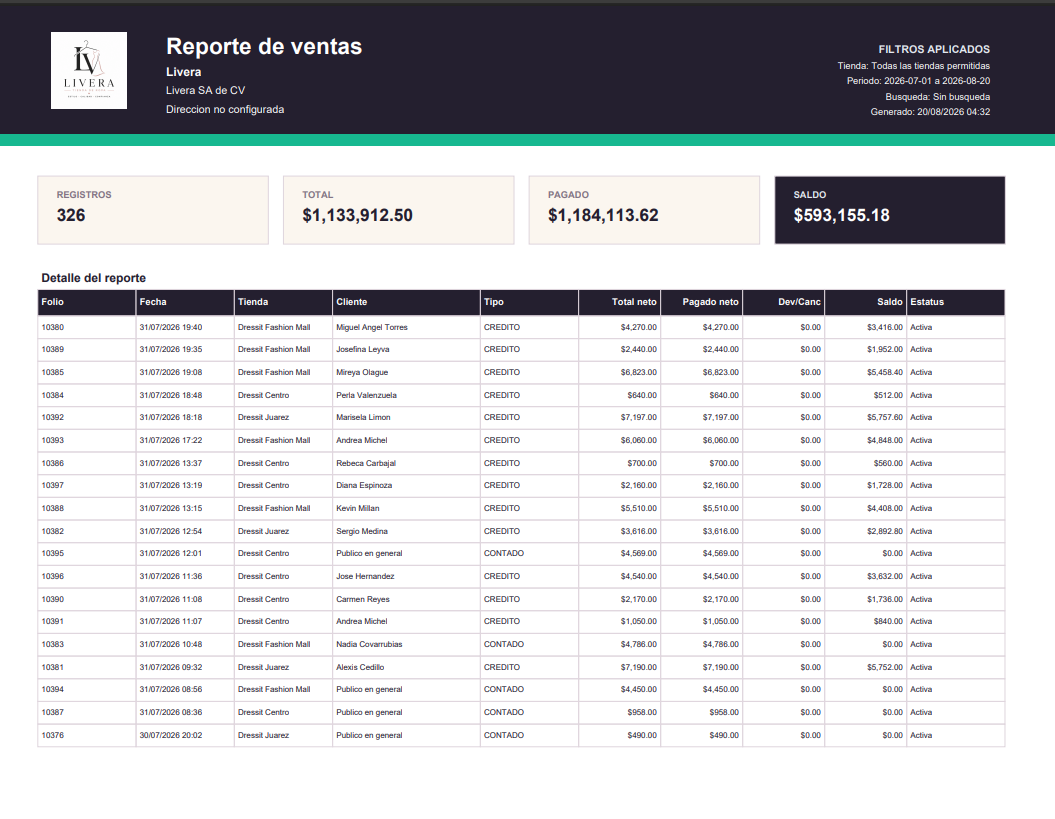Click the SALDO card $593,155.18
The image size is (1055, 819).
pos(889,210)
